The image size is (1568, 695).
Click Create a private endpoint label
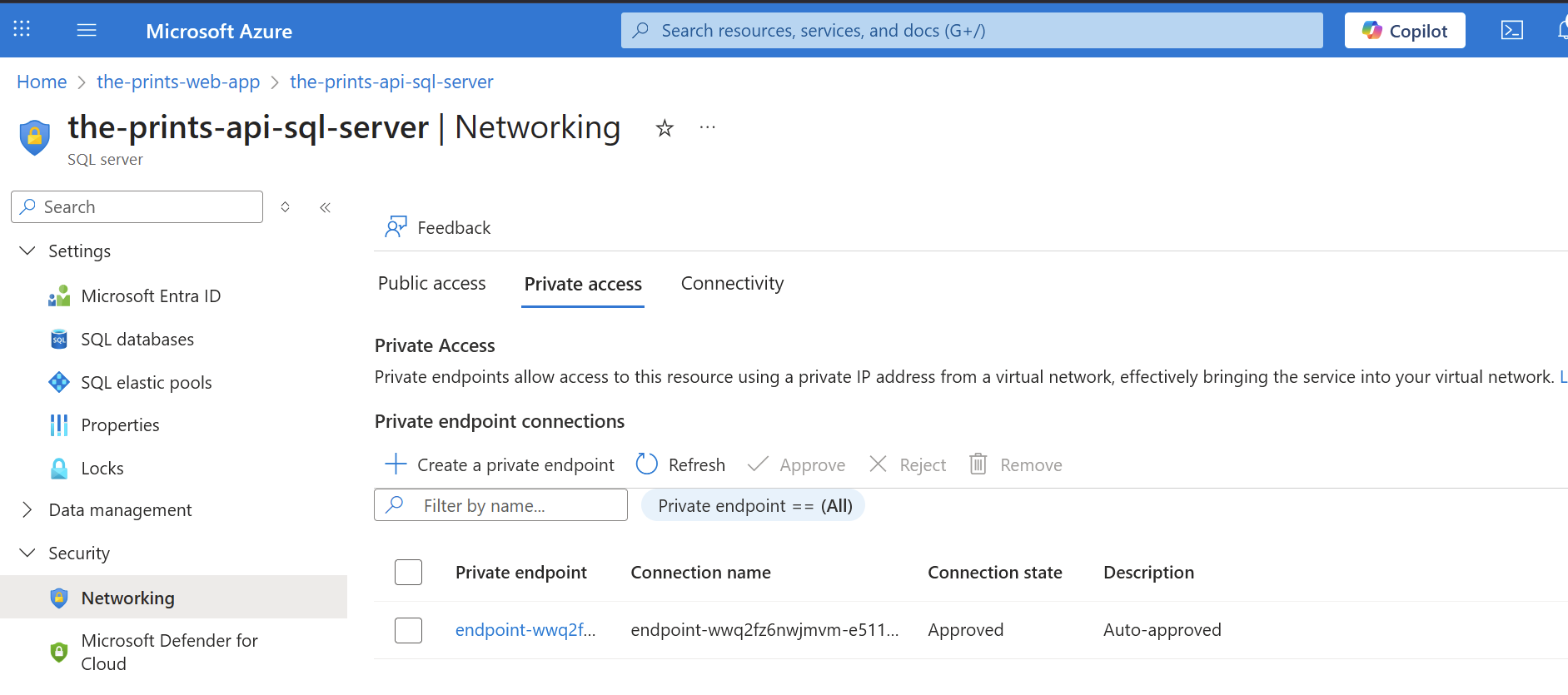point(515,464)
